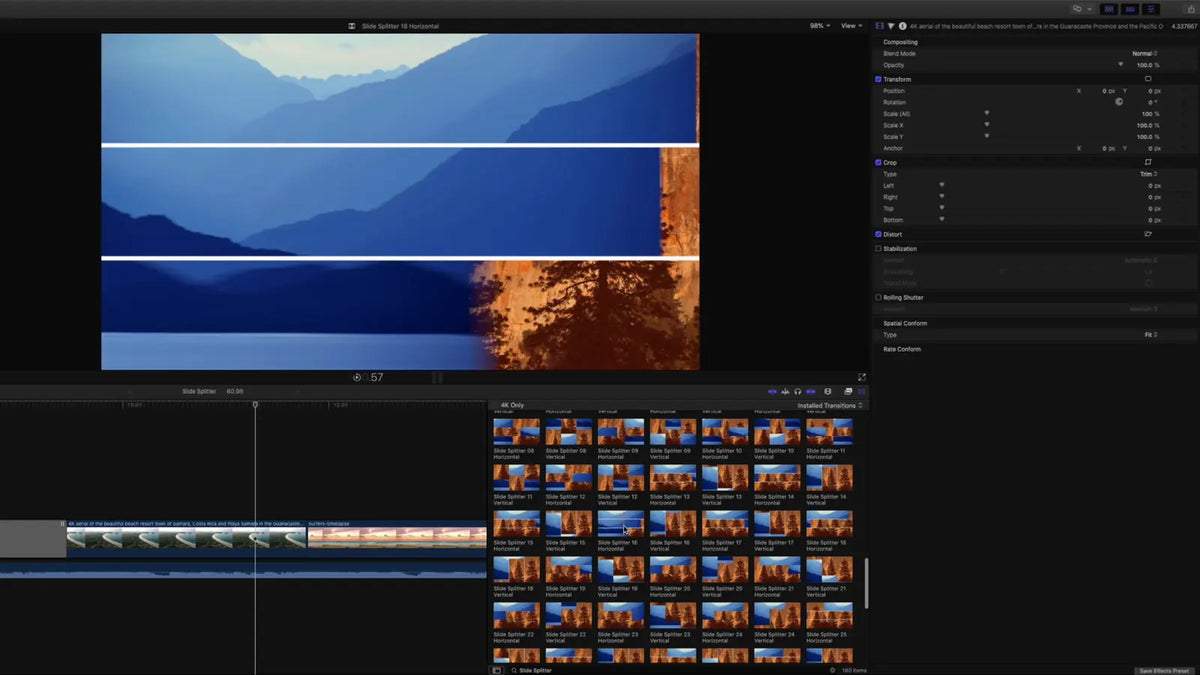Open the Effects browser icon
The image size is (1200, 675).
[x=848, y=392]
